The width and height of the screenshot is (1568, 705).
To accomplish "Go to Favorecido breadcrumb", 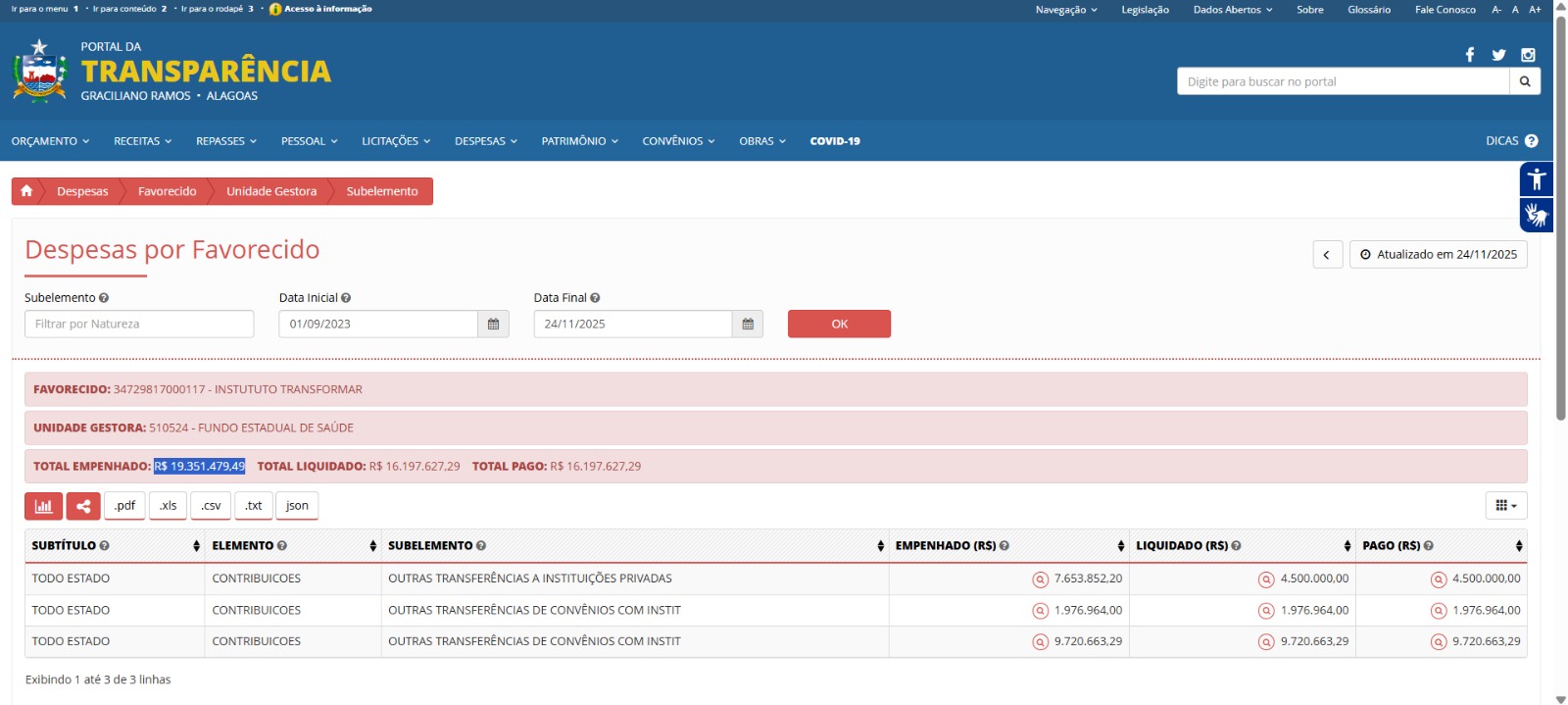I will tap(167, 191).
